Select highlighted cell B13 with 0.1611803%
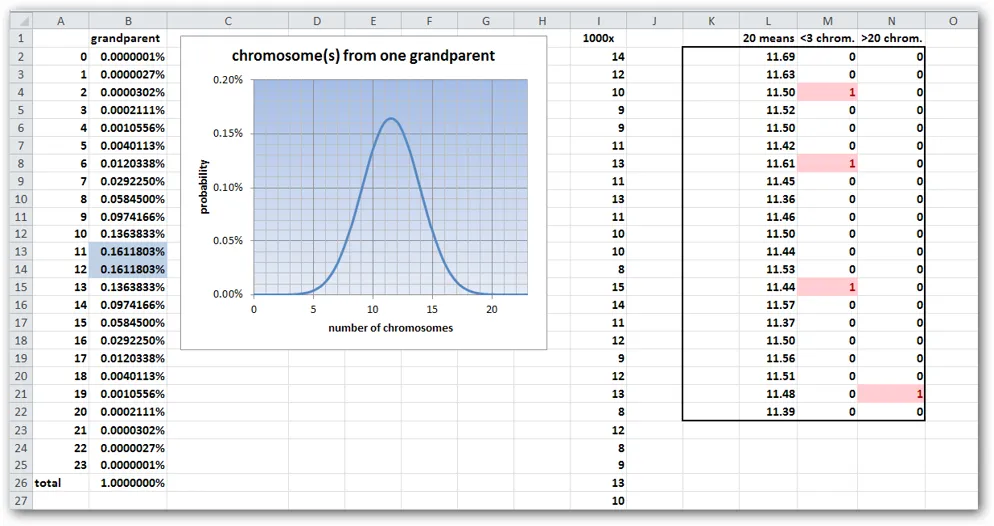Screen dimensions: 994x526 tap(128, 251)
